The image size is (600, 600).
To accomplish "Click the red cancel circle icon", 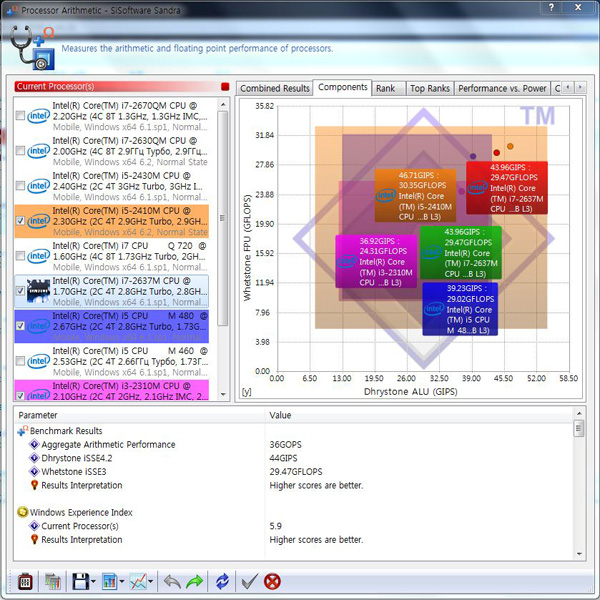I will [272, 582].
